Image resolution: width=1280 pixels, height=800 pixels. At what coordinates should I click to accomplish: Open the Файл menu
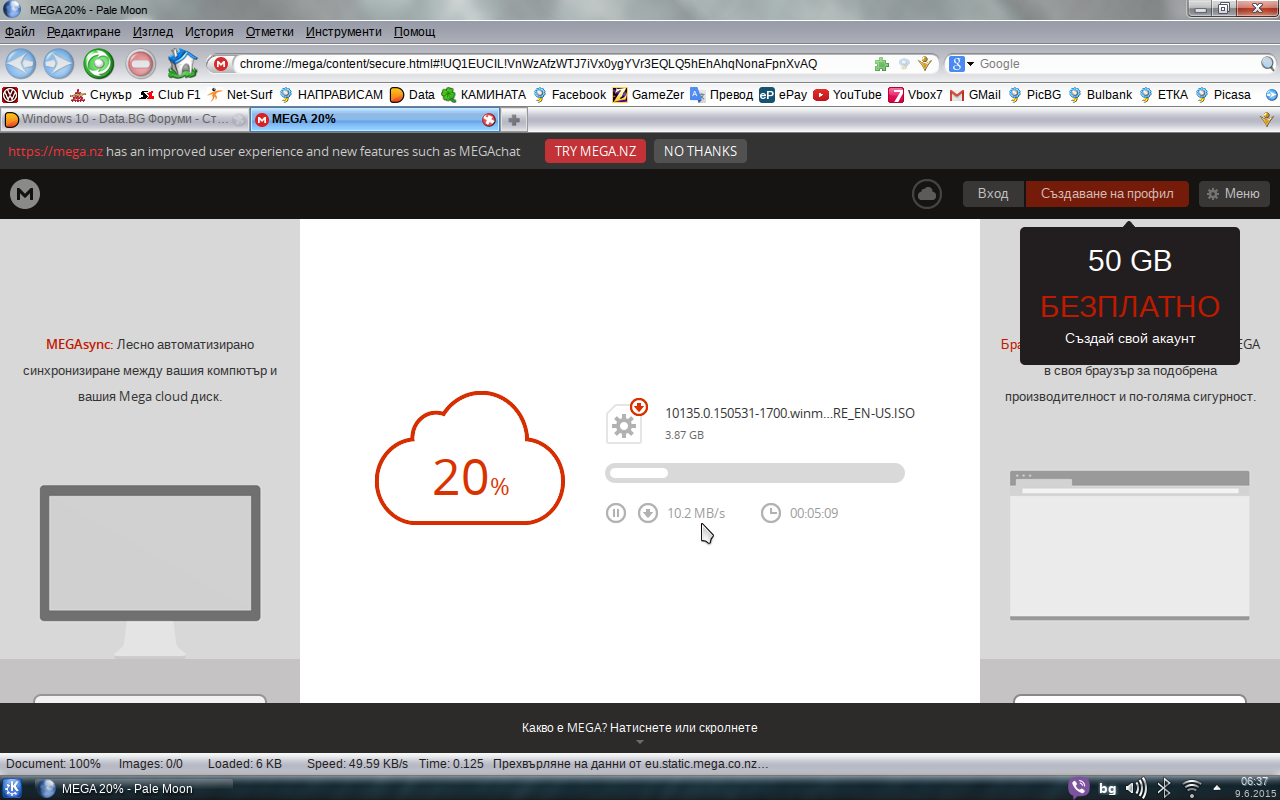tap(20, 32)
